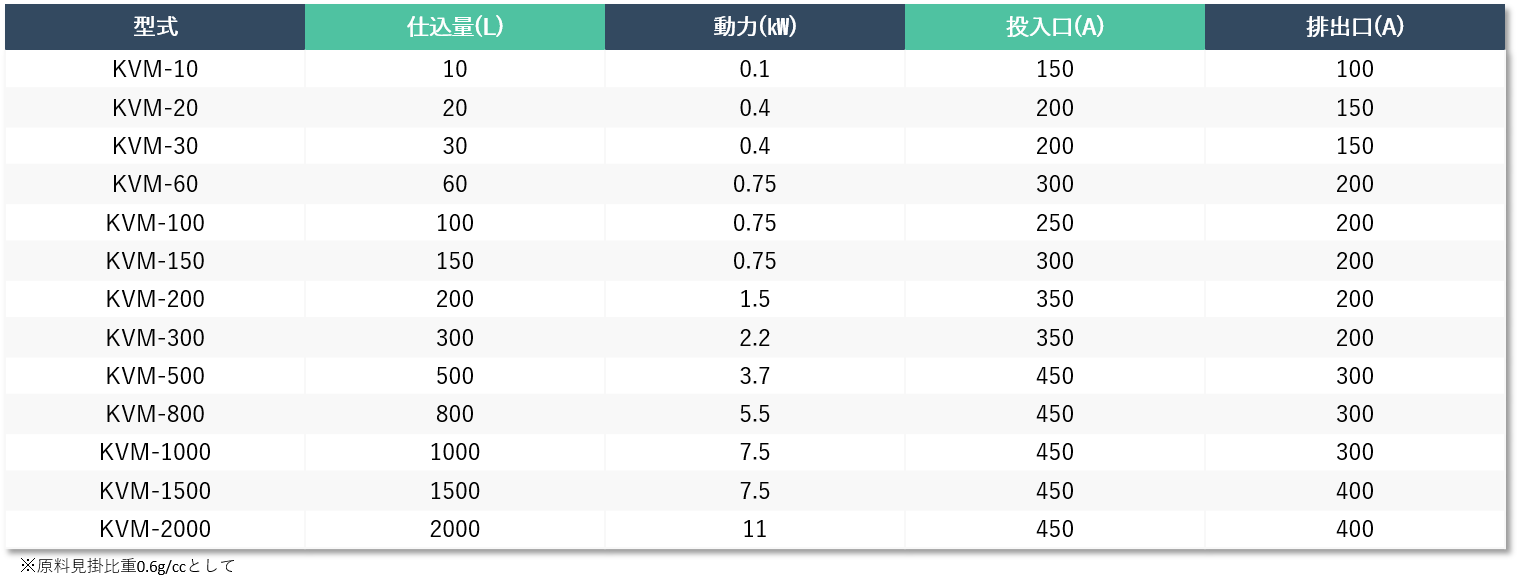Click the 動力(kW) header cell

pos(755,27)
